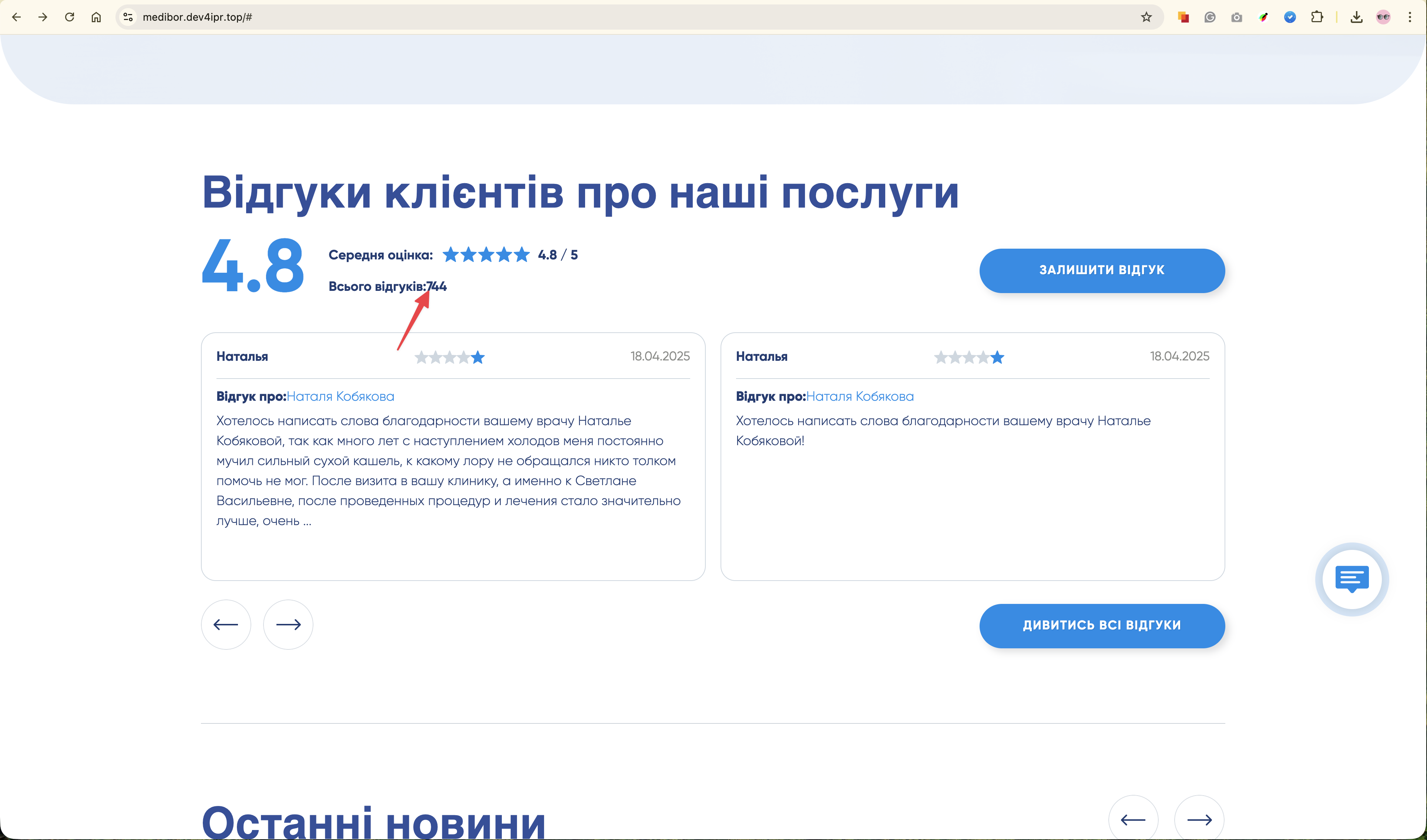Viewport: 1427px width, 840px height.
Task: Open Наталя Кобякова link in second review
Action: (860, 396)
